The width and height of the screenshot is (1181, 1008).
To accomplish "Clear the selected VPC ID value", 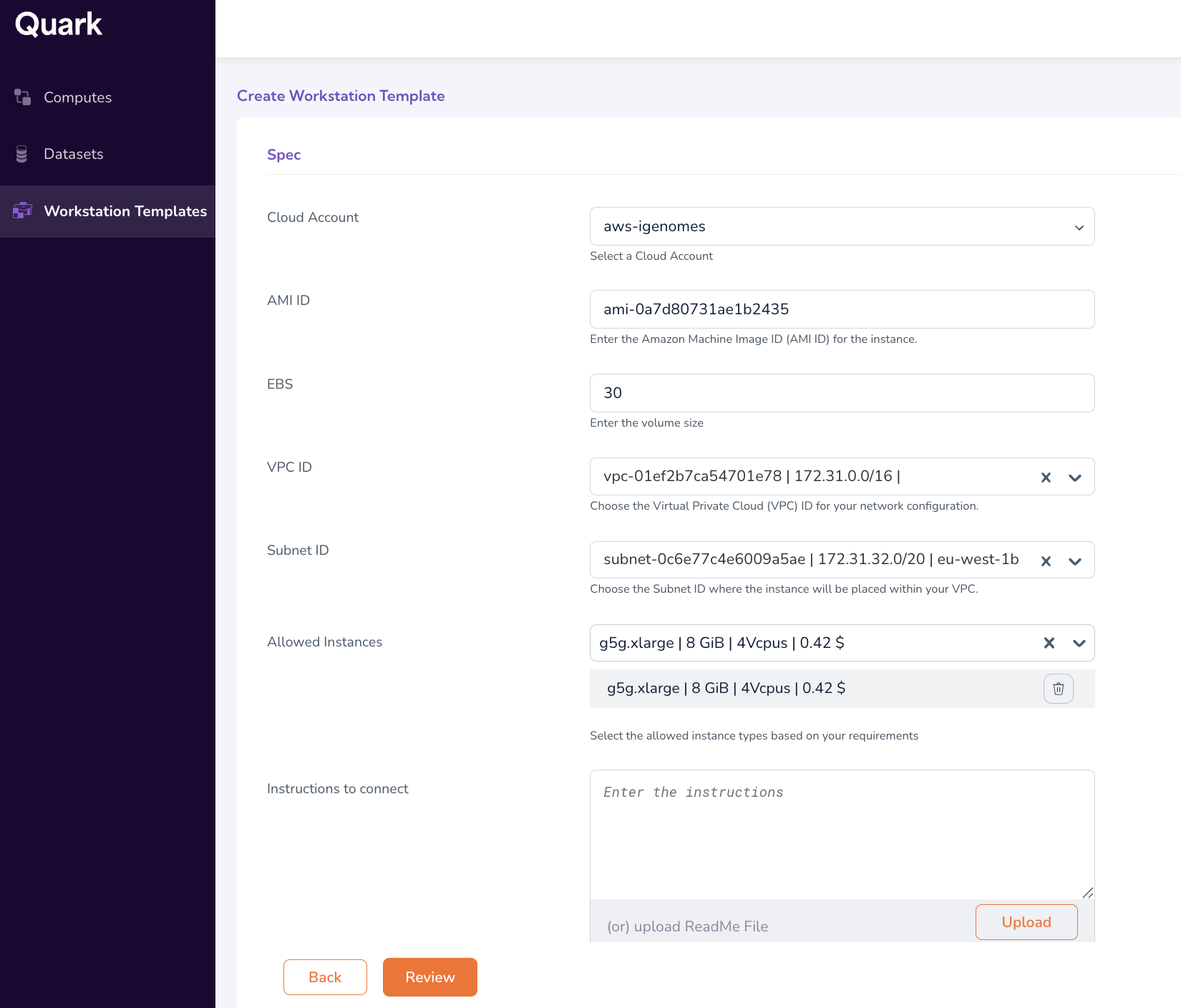I will coord(1046,478).
